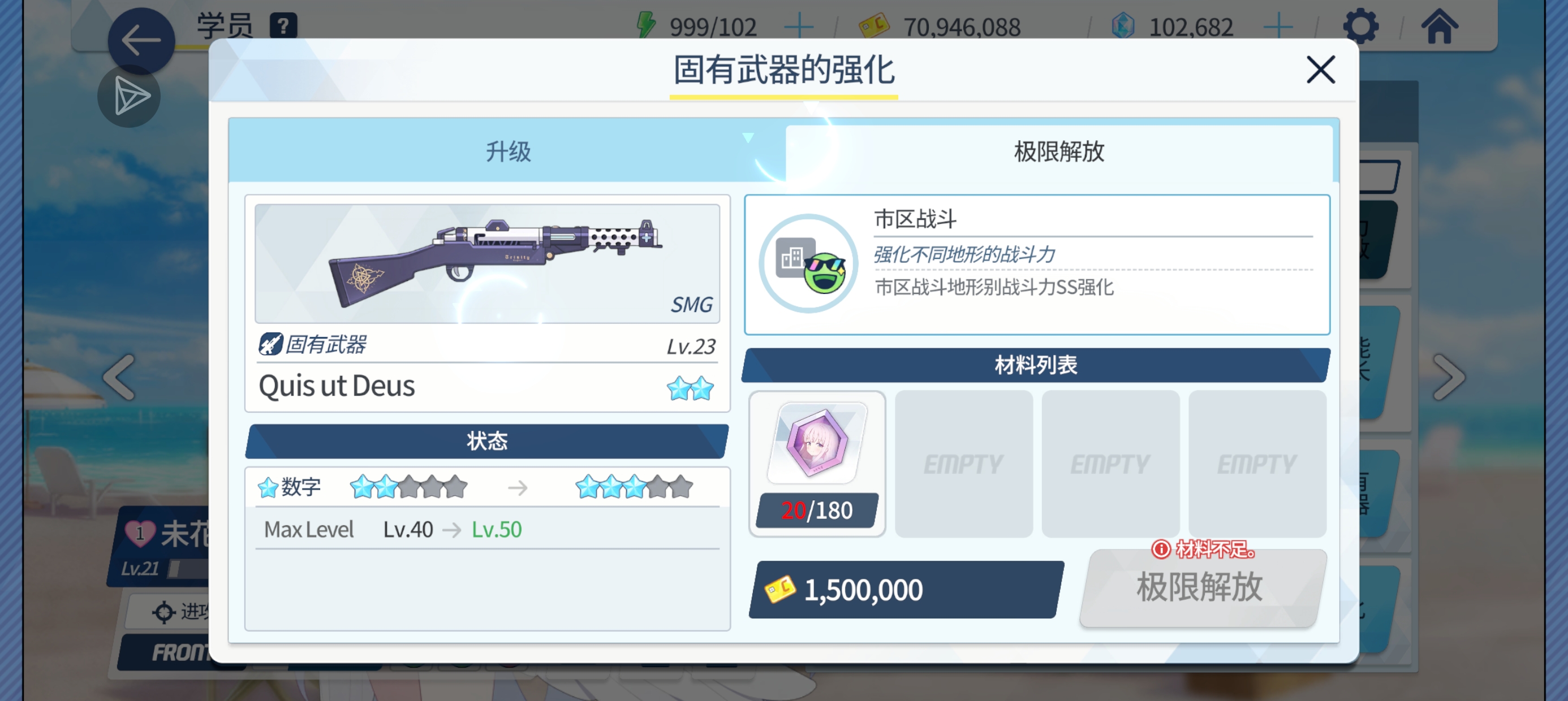
Task: Click the 极限解放 confirm button
Action: [x=1200, y=588]
